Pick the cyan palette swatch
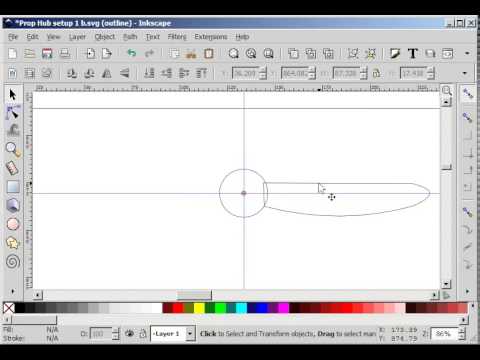 [241, 308]
